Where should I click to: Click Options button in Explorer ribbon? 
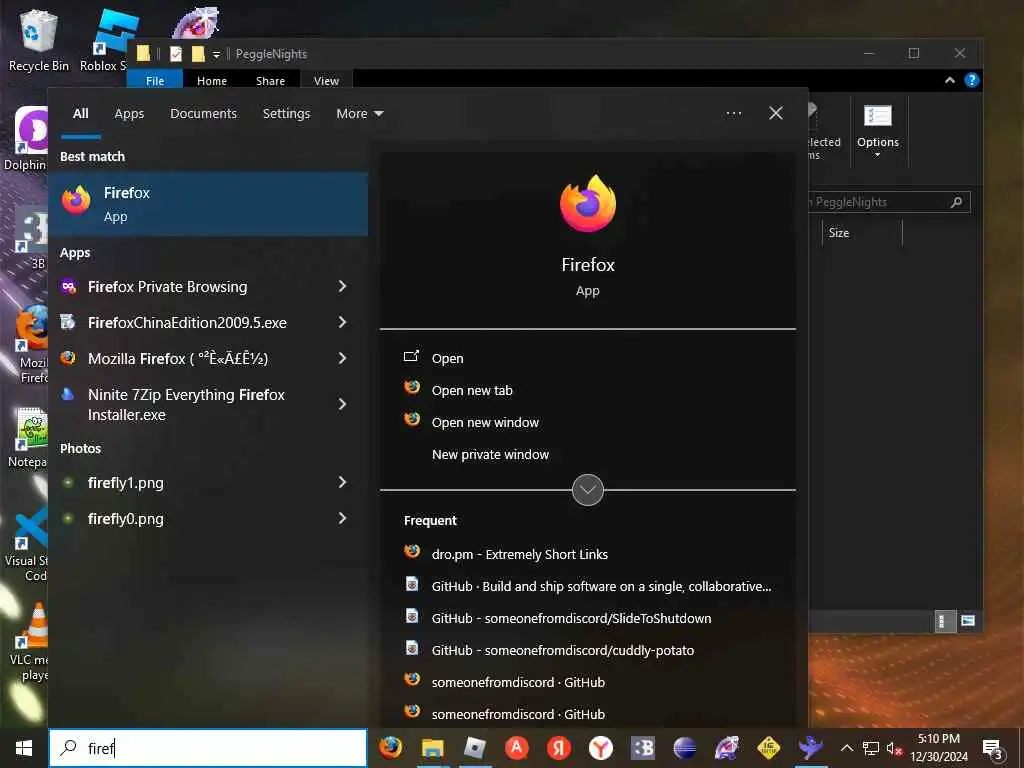[878, 131]
